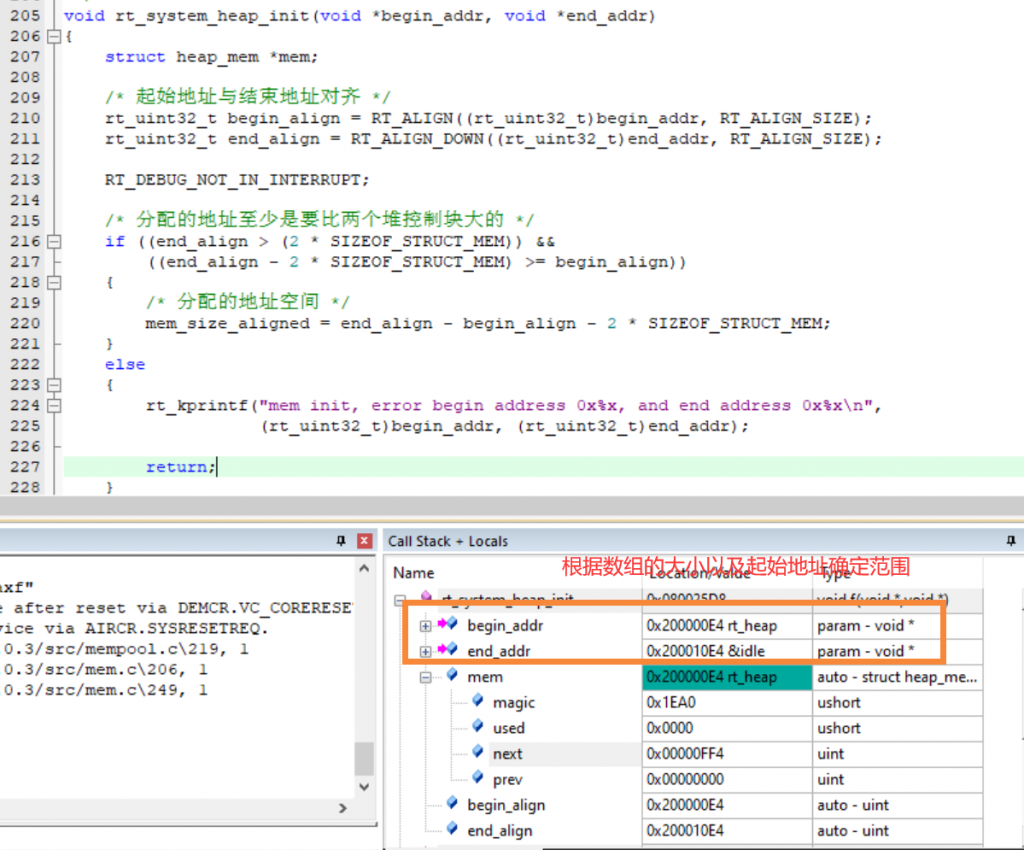Click the end_align variable icon
Viewport: 1024px width, 850px height.
tap(452, 828)
